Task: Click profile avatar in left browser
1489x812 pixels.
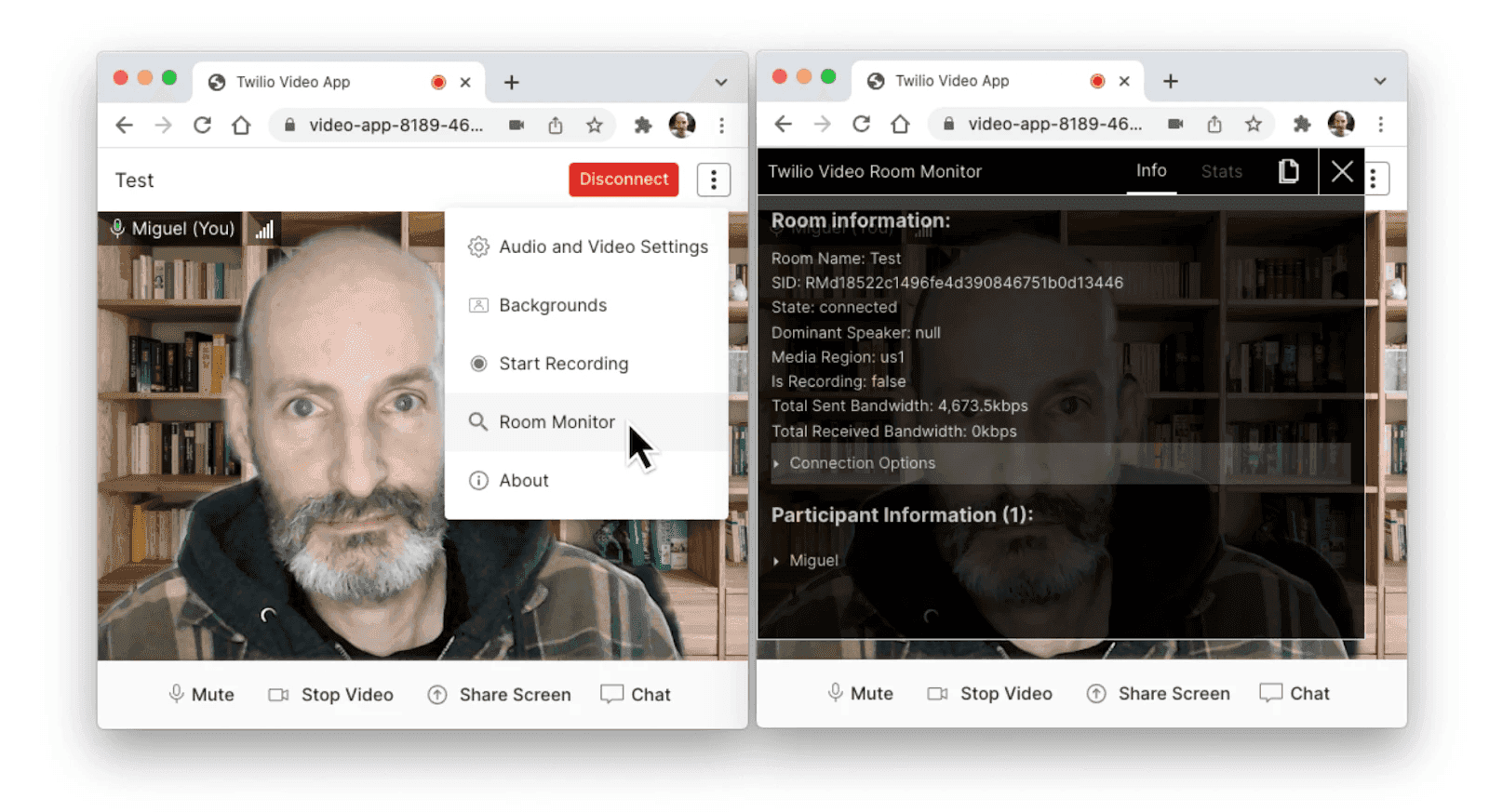Action: [682, 125]
